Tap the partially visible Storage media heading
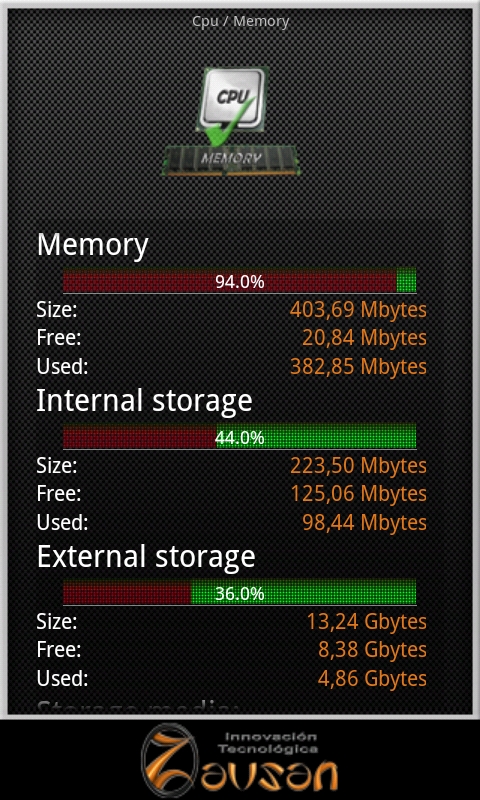 click(138, 706)
